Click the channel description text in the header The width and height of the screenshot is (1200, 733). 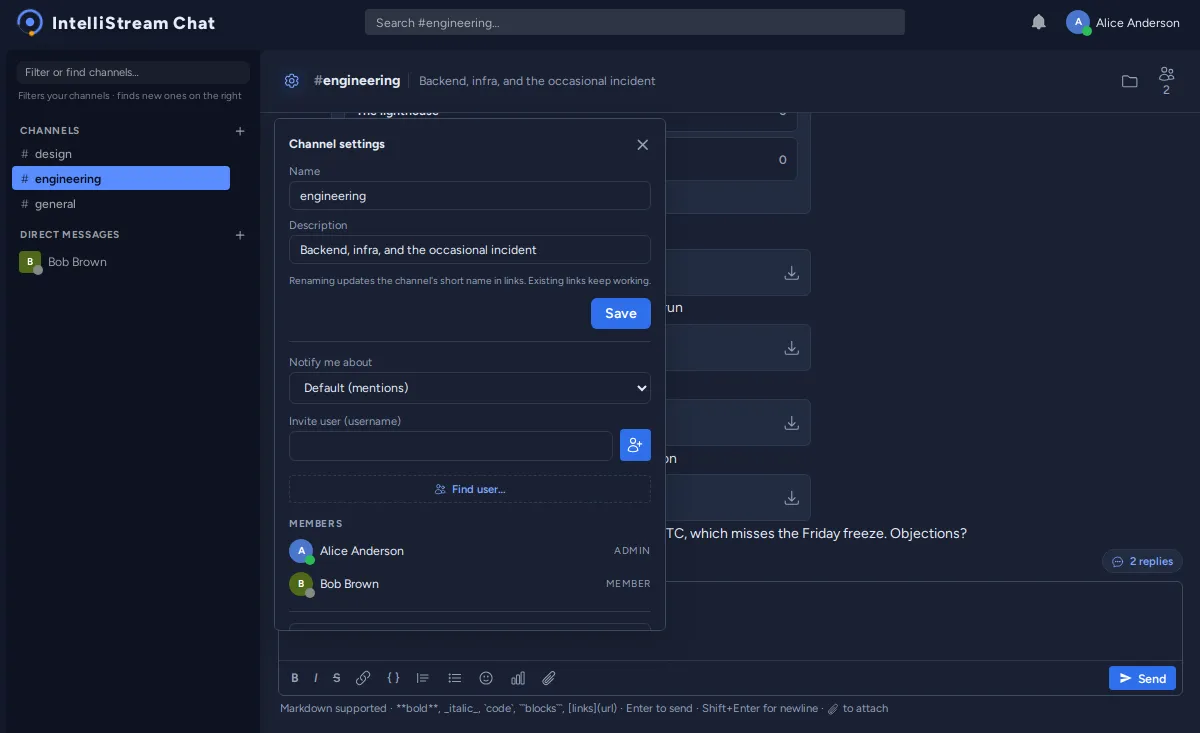537,81
